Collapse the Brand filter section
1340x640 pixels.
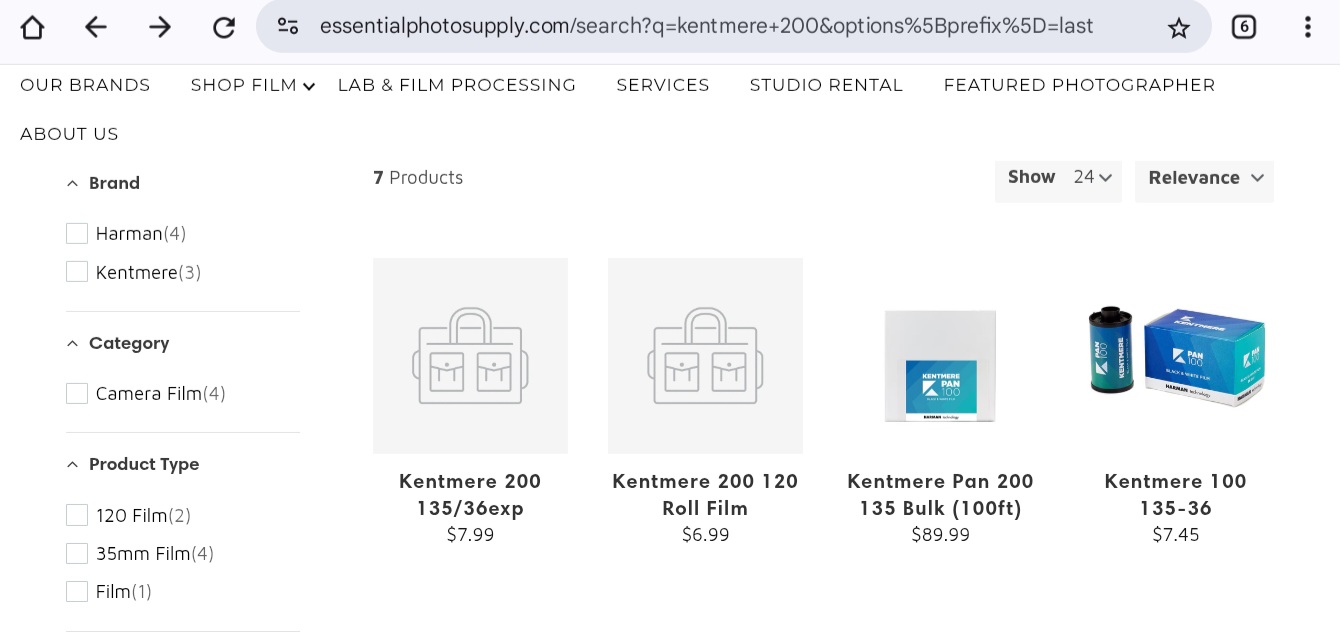pyautogui.click(x=103, y=183)
